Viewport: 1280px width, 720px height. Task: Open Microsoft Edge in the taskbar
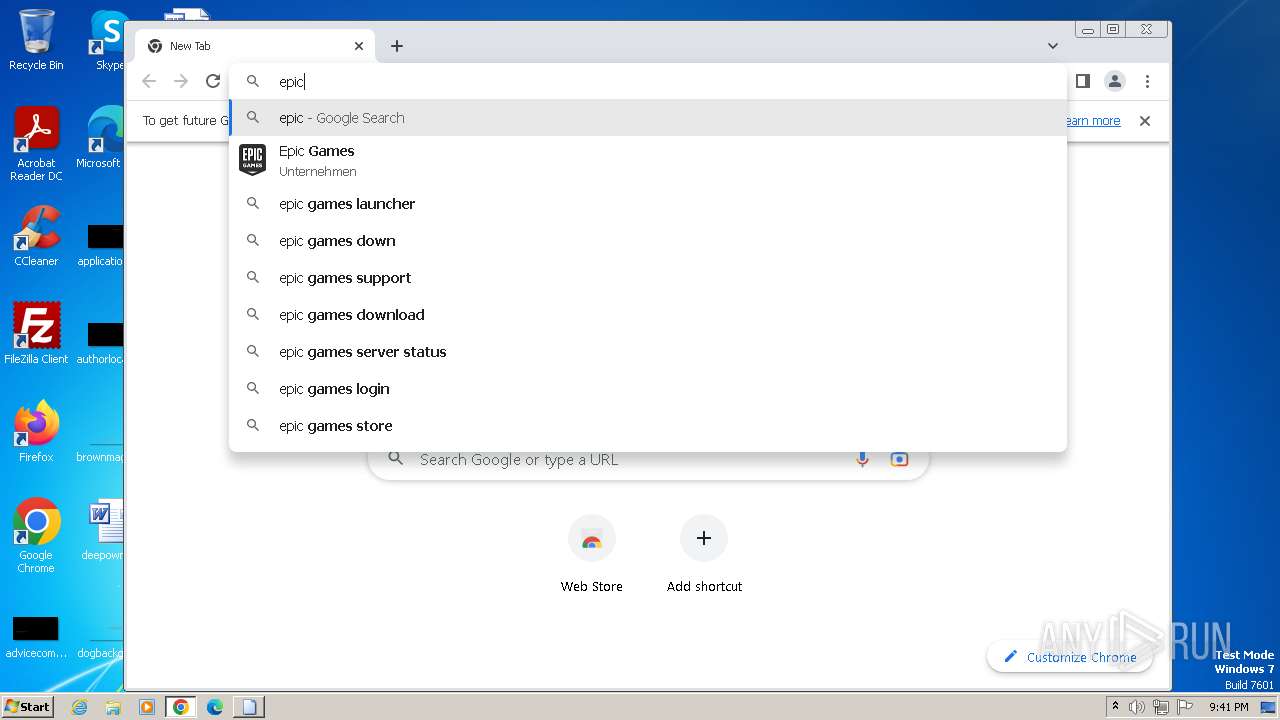pos(214,707)
